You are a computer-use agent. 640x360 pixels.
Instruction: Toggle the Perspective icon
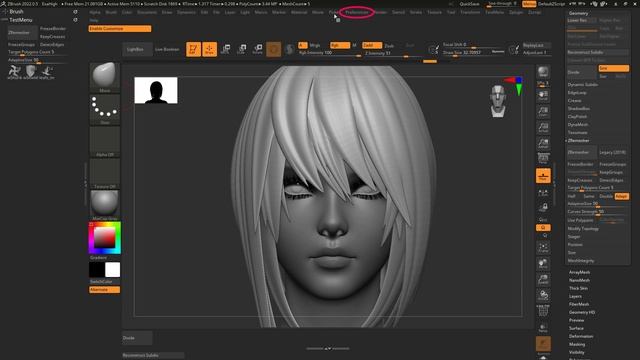(x=543, y=158)
